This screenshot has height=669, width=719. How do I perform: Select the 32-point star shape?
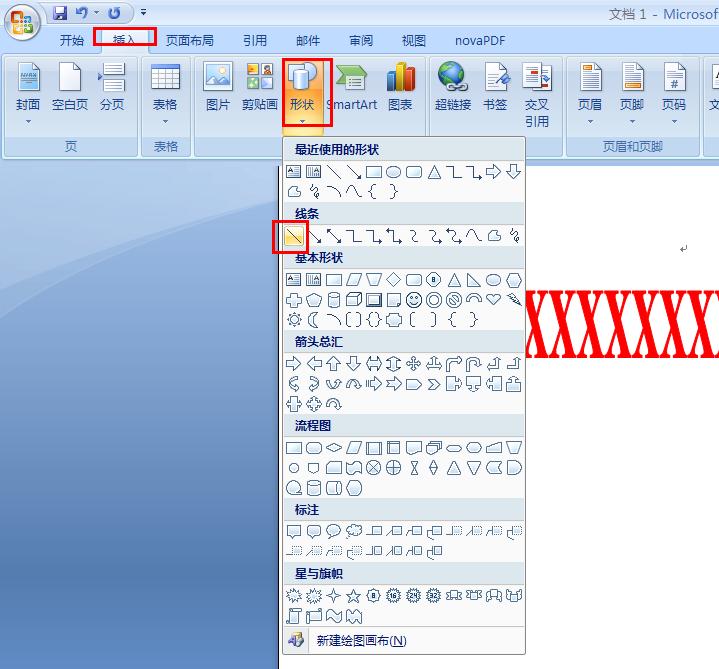tap(433, 596)
